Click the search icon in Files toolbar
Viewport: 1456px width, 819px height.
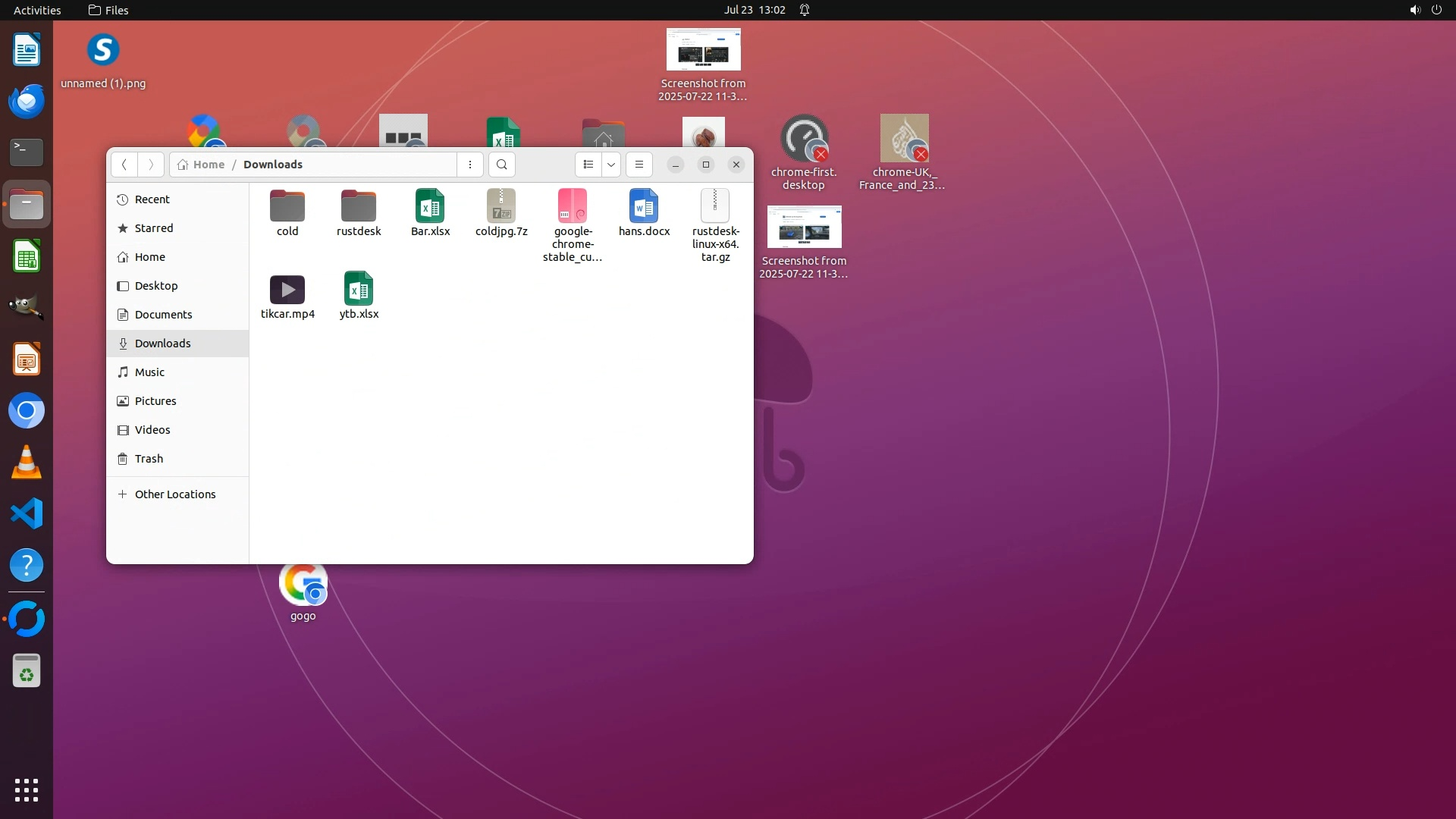pos(501,165)
